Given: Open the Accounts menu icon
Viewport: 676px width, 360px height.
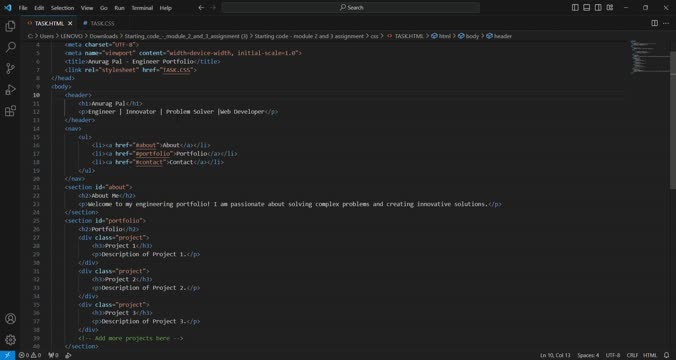Looking at the screenshot, I should pyautogui.click(x=10, y=319).
